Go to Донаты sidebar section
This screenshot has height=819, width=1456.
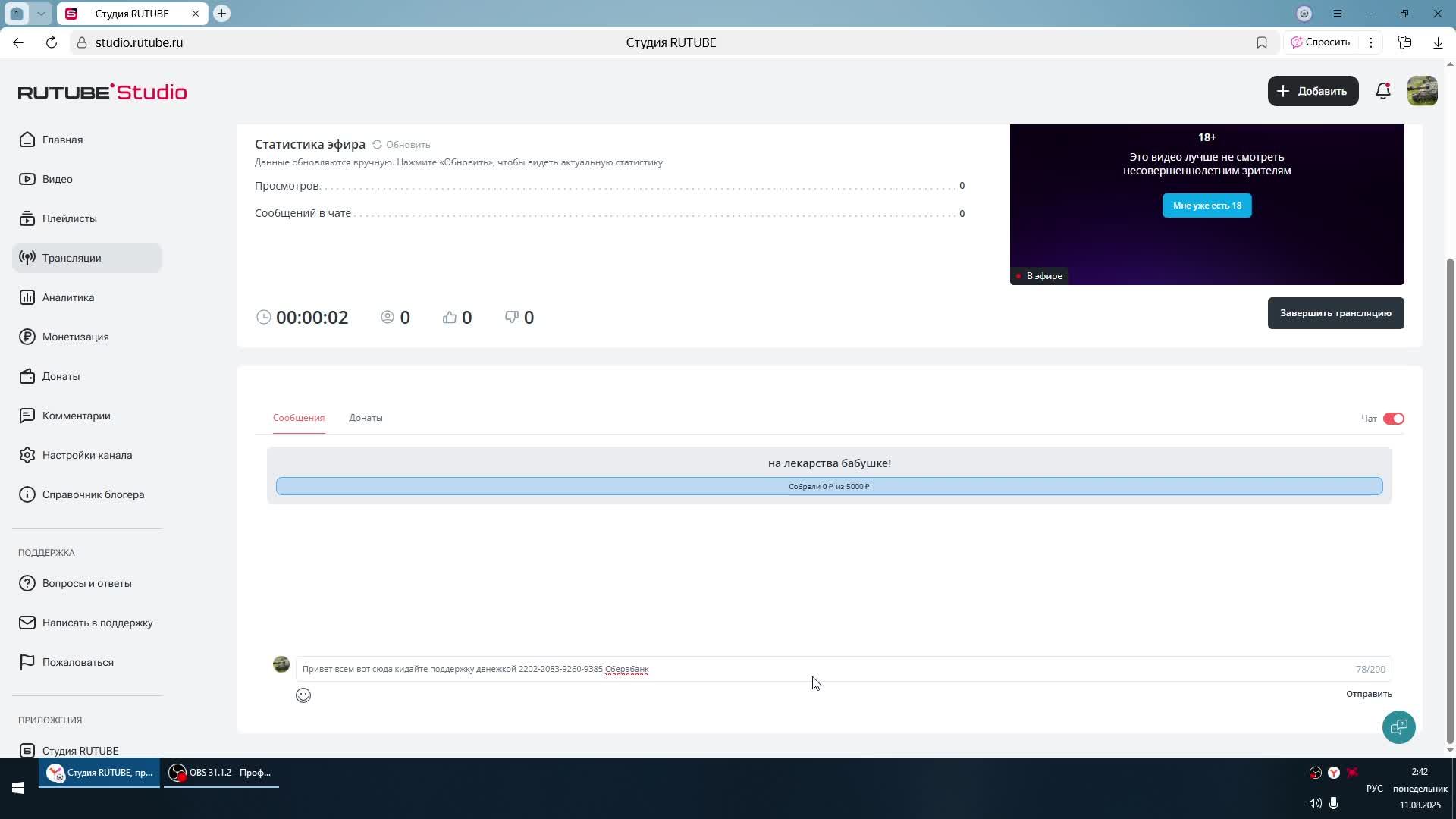[61, 376]
